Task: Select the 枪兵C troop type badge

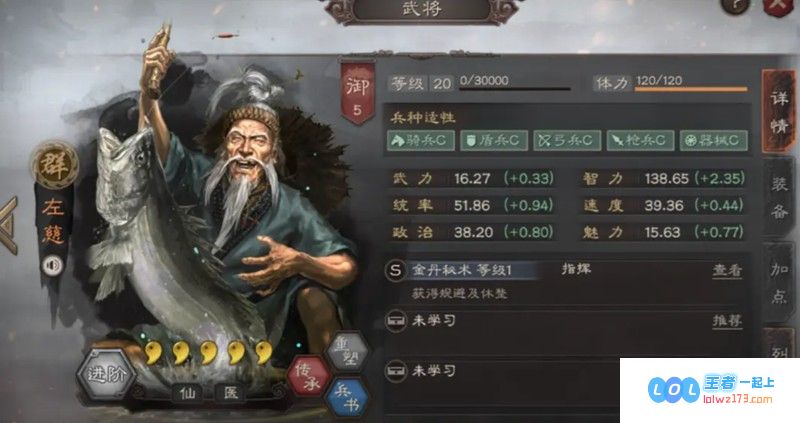Action: click(640, 140)
